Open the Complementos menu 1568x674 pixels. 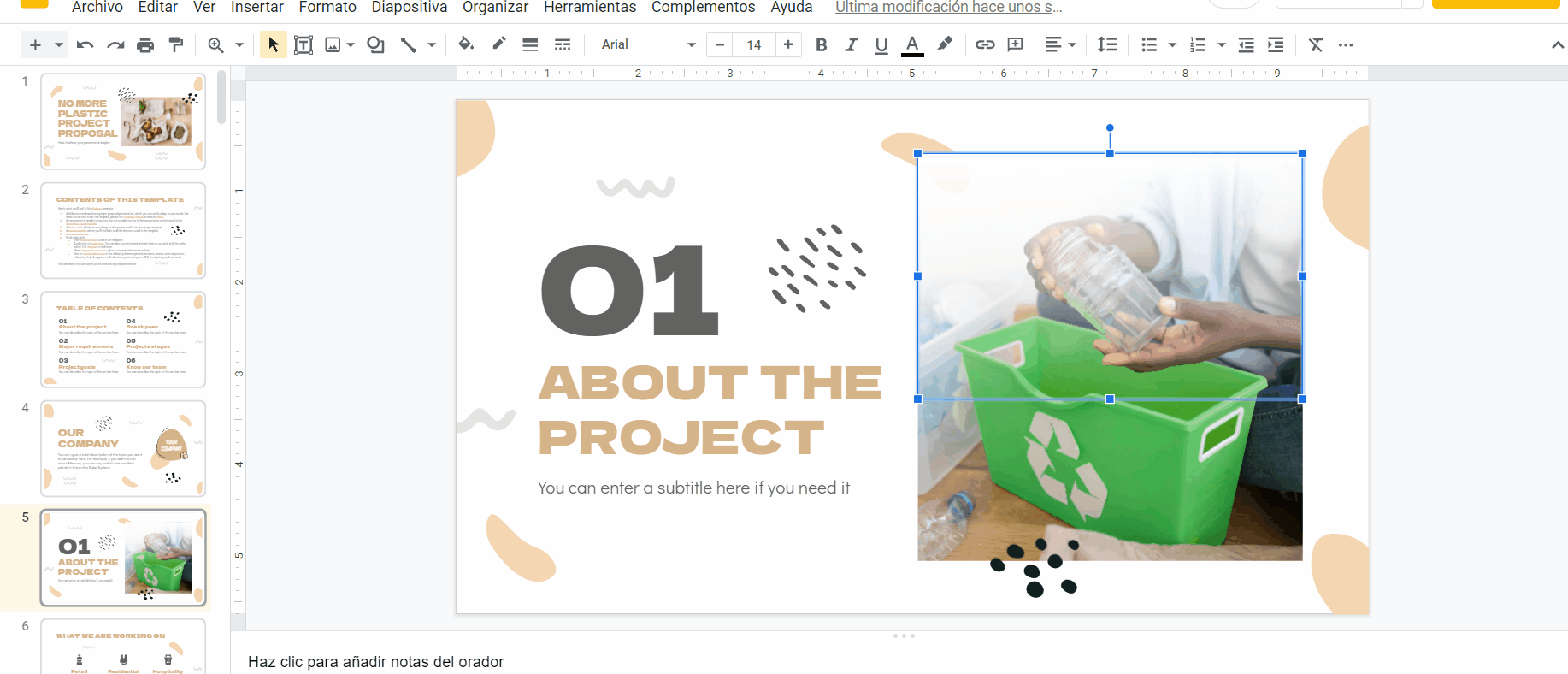(x=704, y=7)
